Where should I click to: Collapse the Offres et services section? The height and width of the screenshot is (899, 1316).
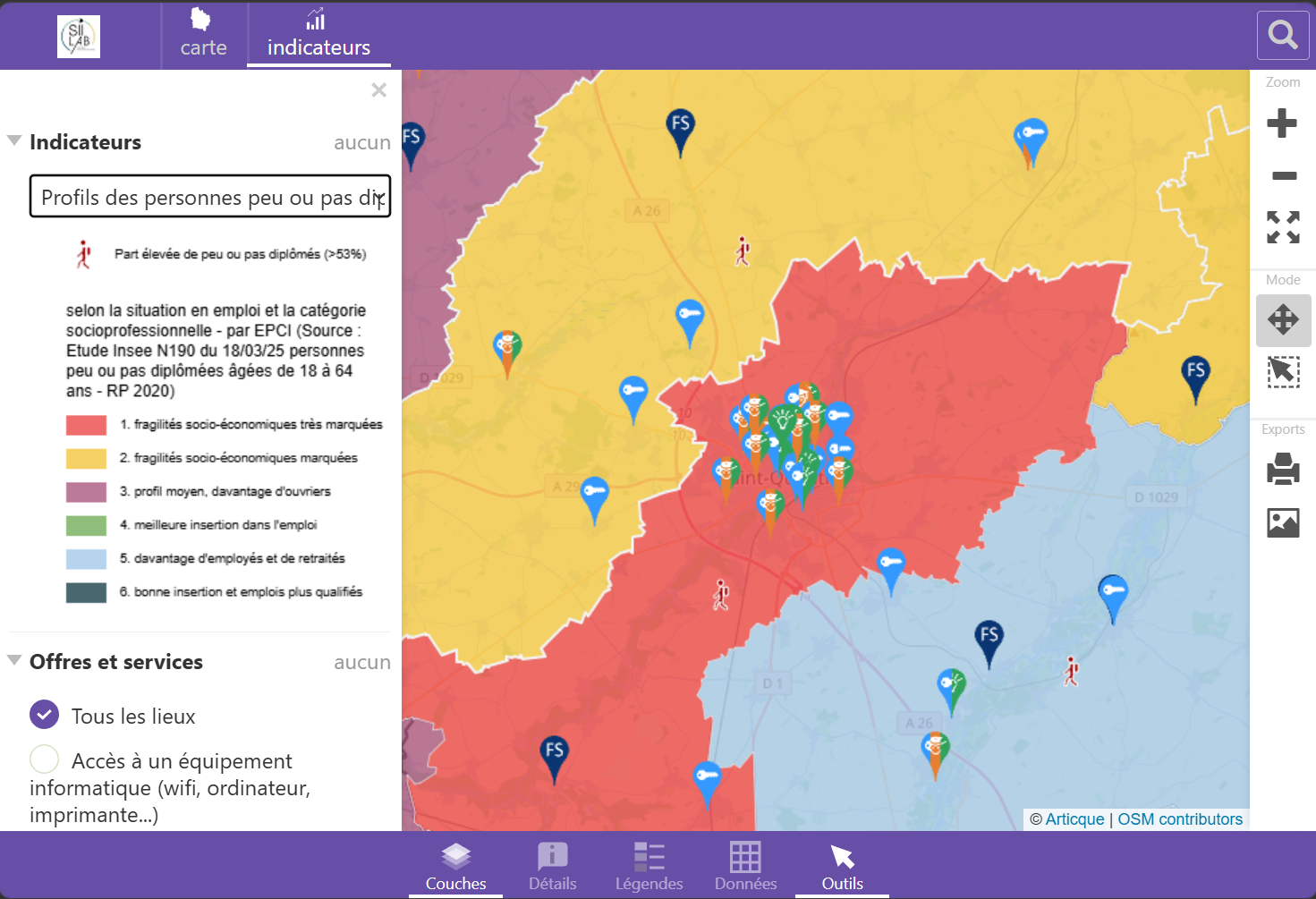pos(14,661)
